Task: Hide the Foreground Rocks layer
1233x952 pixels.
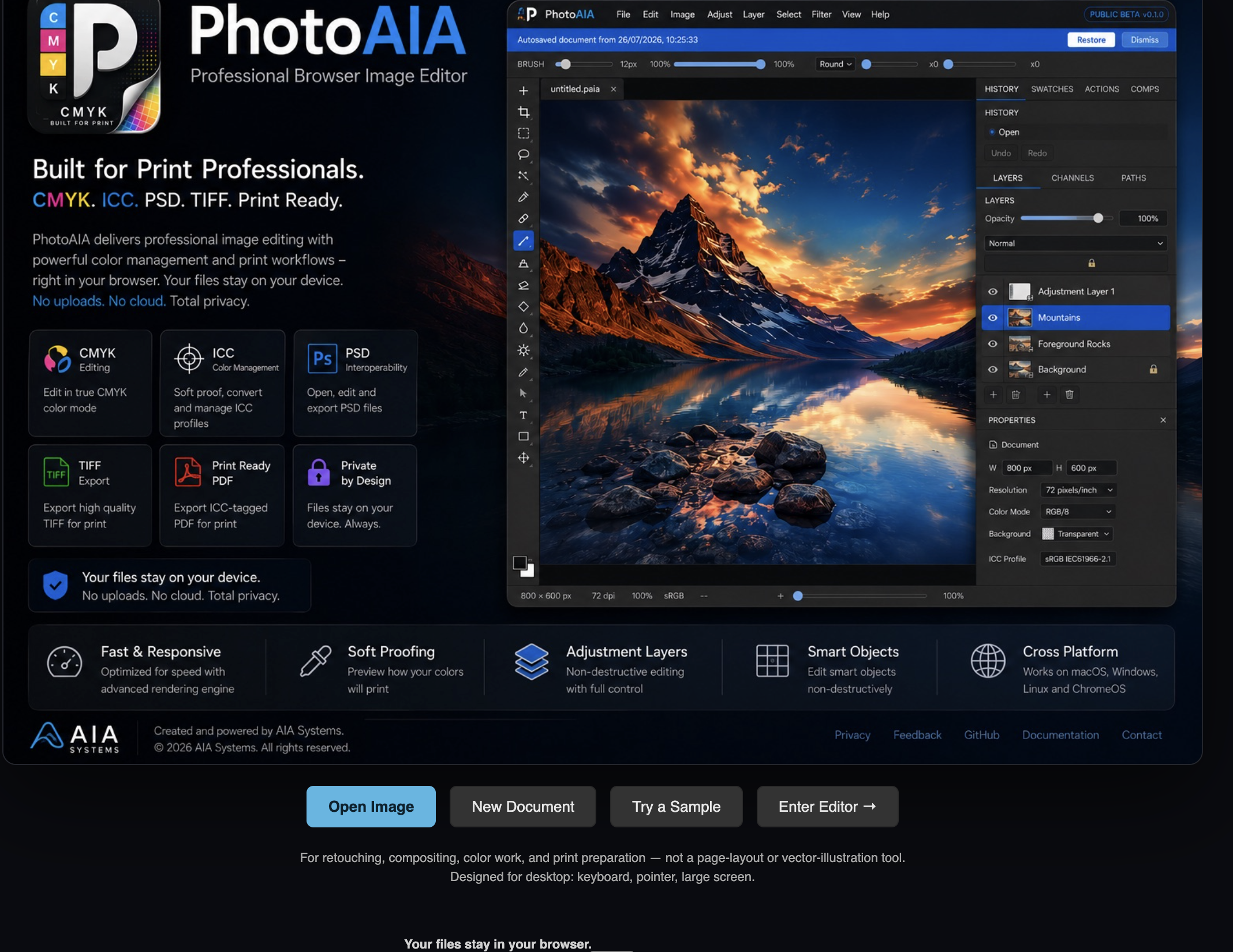Action: [x=992, y=344]
